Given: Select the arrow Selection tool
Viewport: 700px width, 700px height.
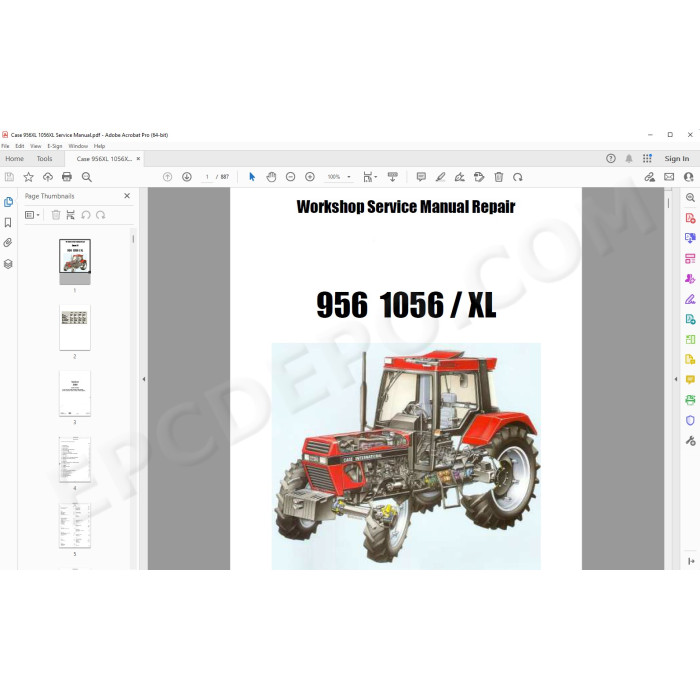Looking at the screenshot, I should 252,177.
